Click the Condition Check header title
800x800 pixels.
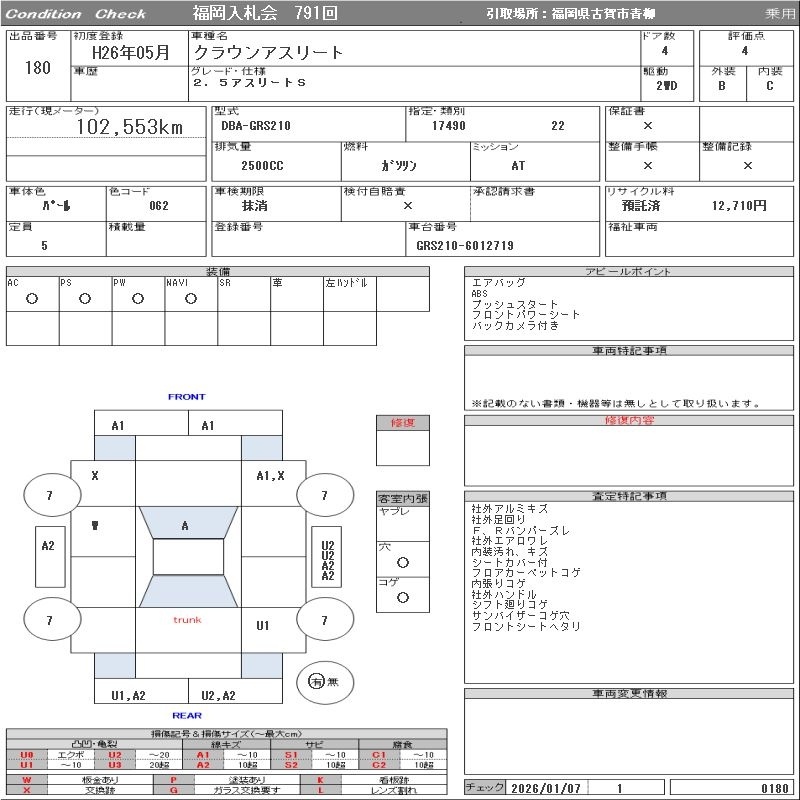pyautogui.click(x=76, y=14)
